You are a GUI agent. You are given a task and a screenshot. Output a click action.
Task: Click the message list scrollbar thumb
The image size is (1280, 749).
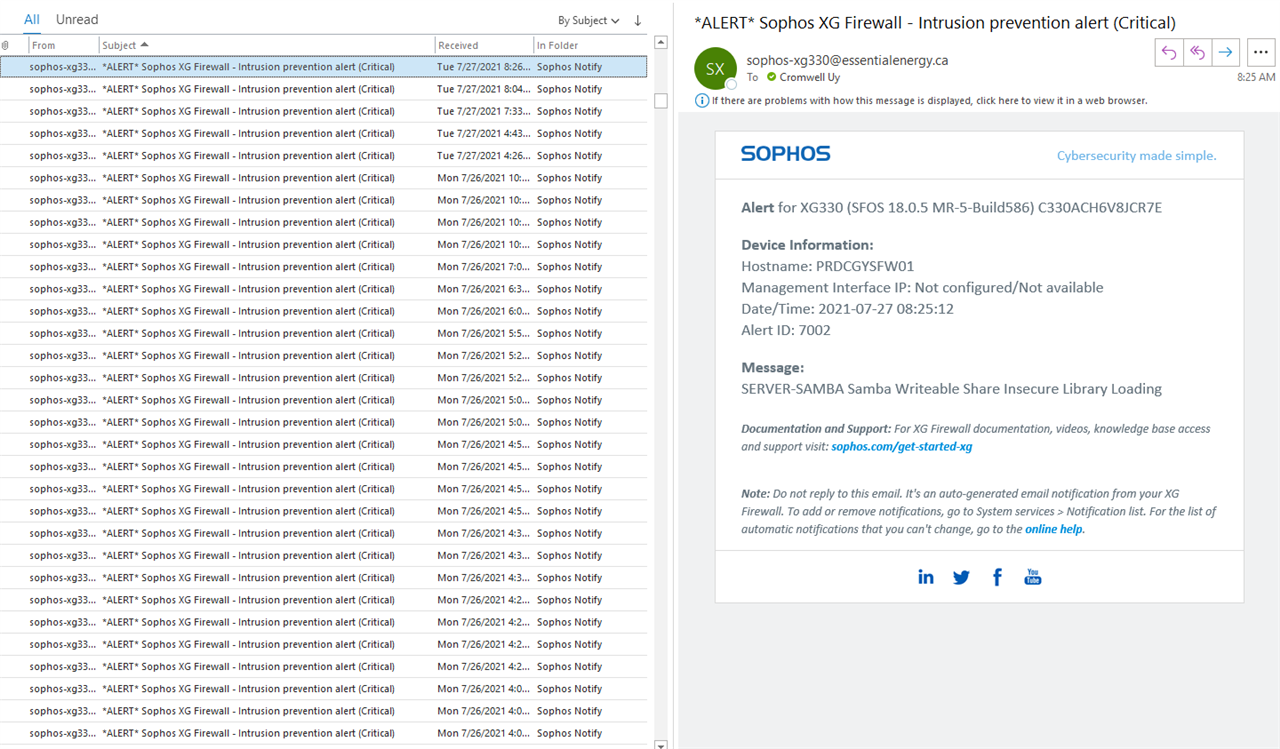[x=660, y=101]
